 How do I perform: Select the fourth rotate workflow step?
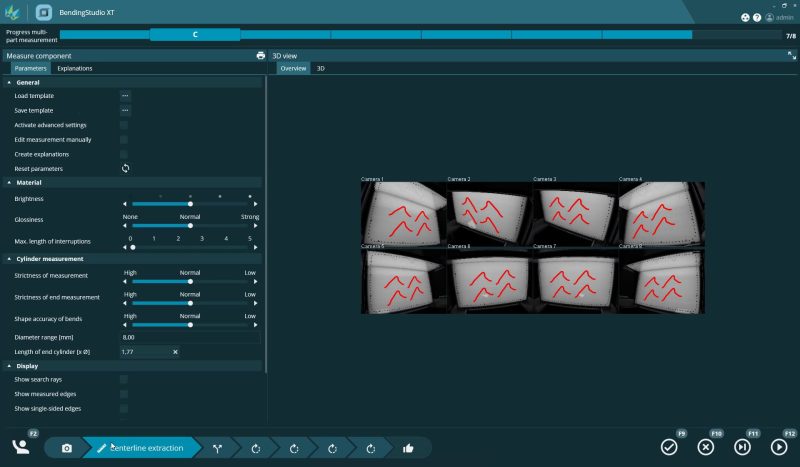point(370,448)
